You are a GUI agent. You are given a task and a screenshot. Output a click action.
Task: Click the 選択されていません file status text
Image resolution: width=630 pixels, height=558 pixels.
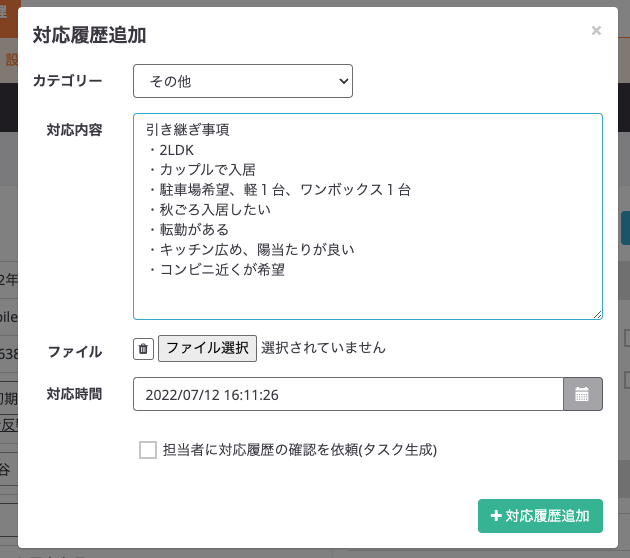coord(323,348)
